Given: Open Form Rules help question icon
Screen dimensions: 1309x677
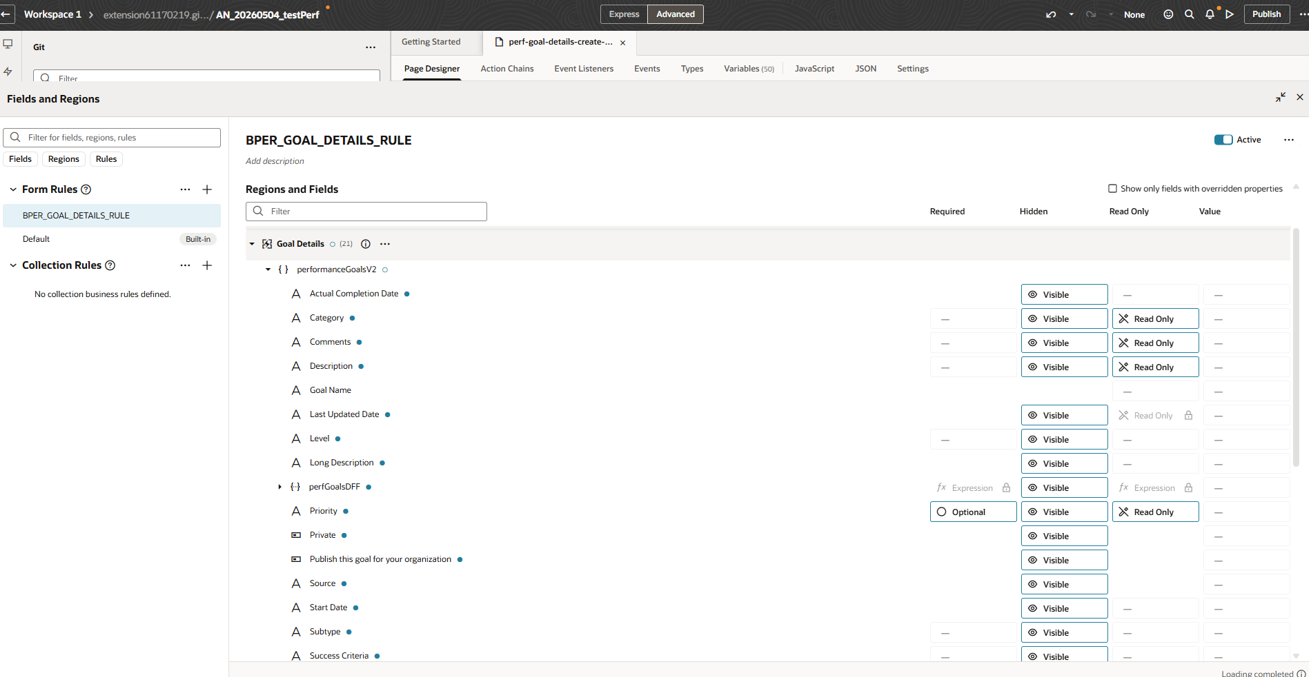Looking at the screenshot, I should (86, 189).
